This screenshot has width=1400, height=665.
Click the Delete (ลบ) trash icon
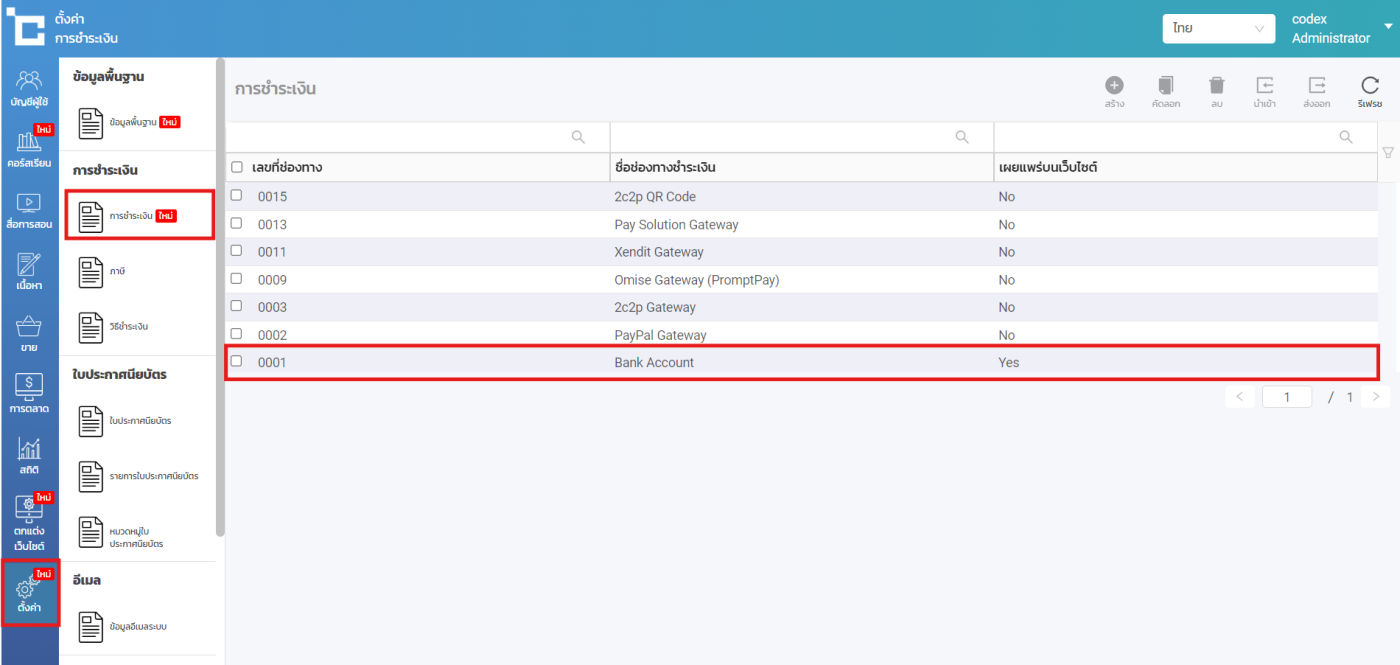(x=1216, y=86)
